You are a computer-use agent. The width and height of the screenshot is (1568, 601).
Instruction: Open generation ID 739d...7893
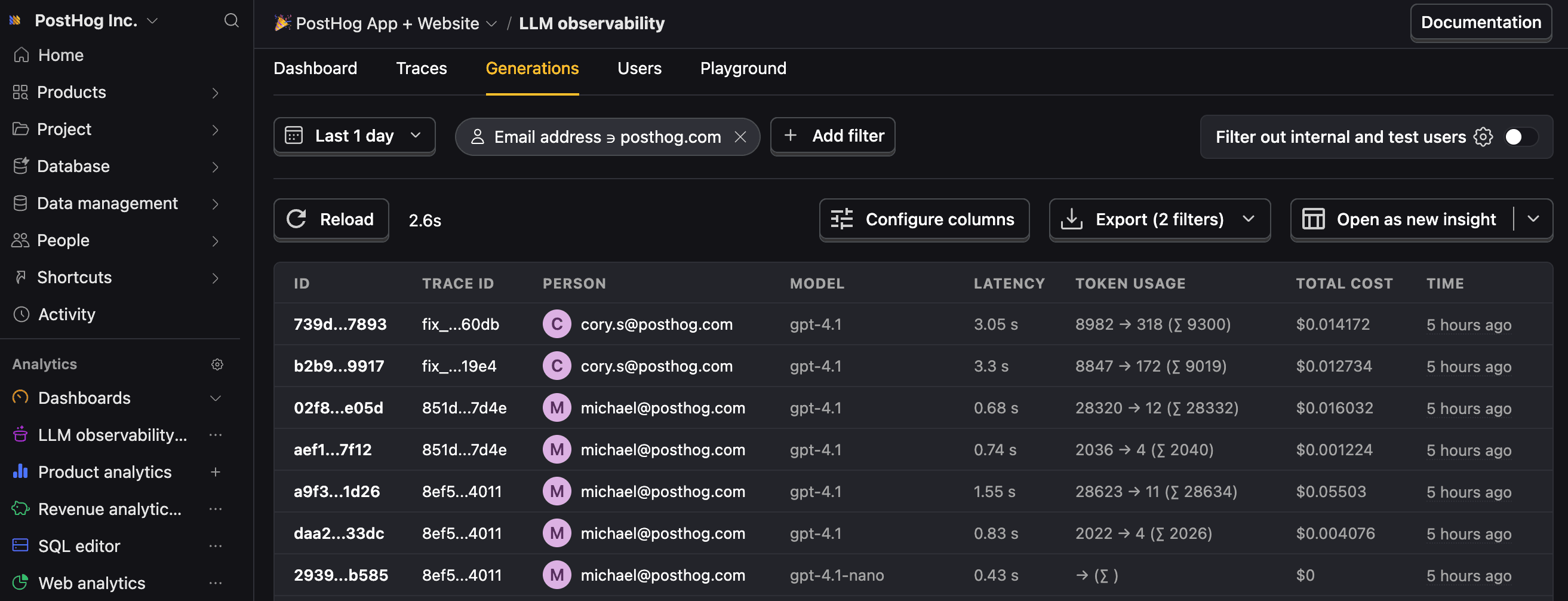coord(340,324)
